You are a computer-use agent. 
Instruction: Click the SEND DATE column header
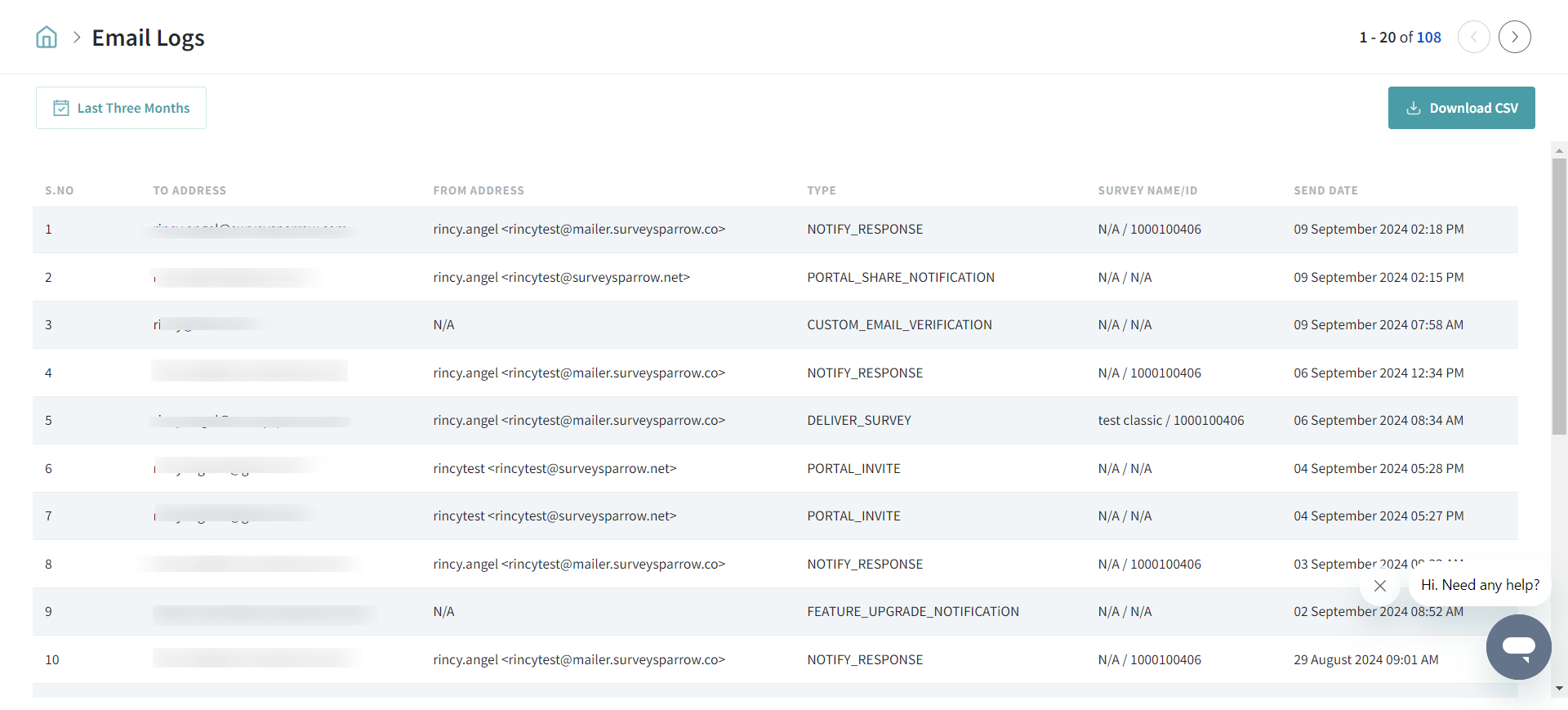1325,190
